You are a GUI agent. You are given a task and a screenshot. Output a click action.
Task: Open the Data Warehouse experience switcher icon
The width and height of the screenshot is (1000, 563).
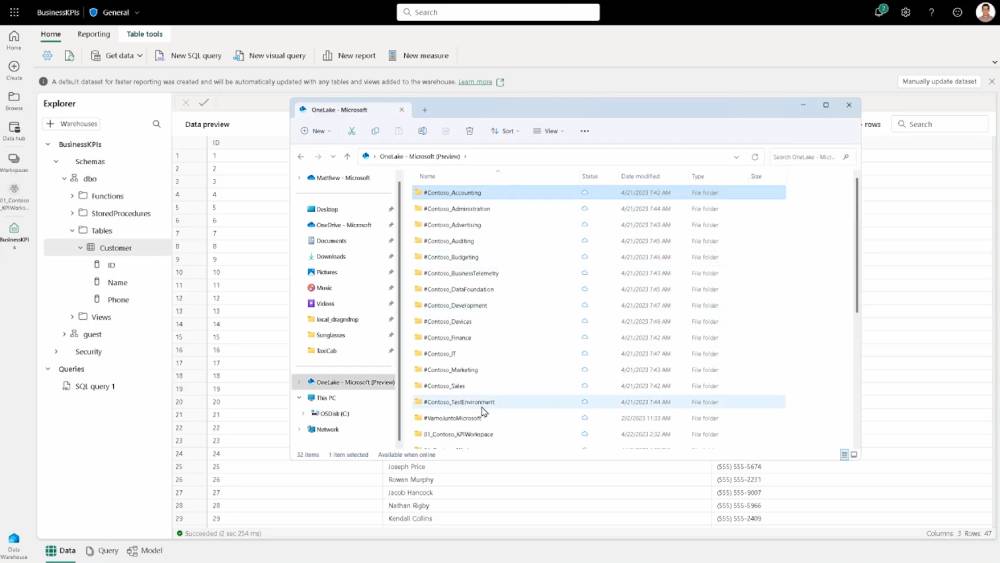point(14,543)
